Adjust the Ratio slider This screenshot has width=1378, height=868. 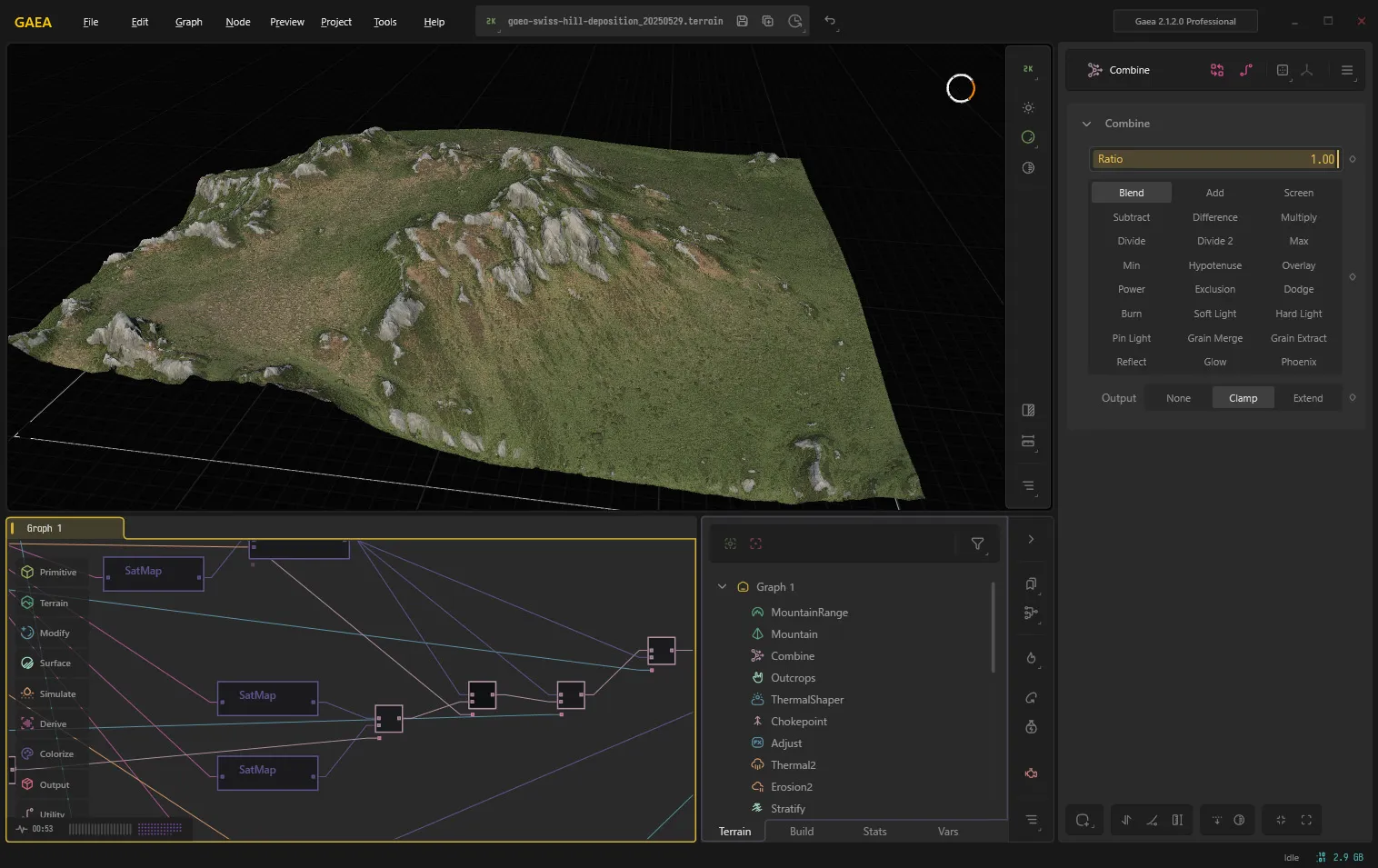pyautogui.click(x=1215, y=159)
